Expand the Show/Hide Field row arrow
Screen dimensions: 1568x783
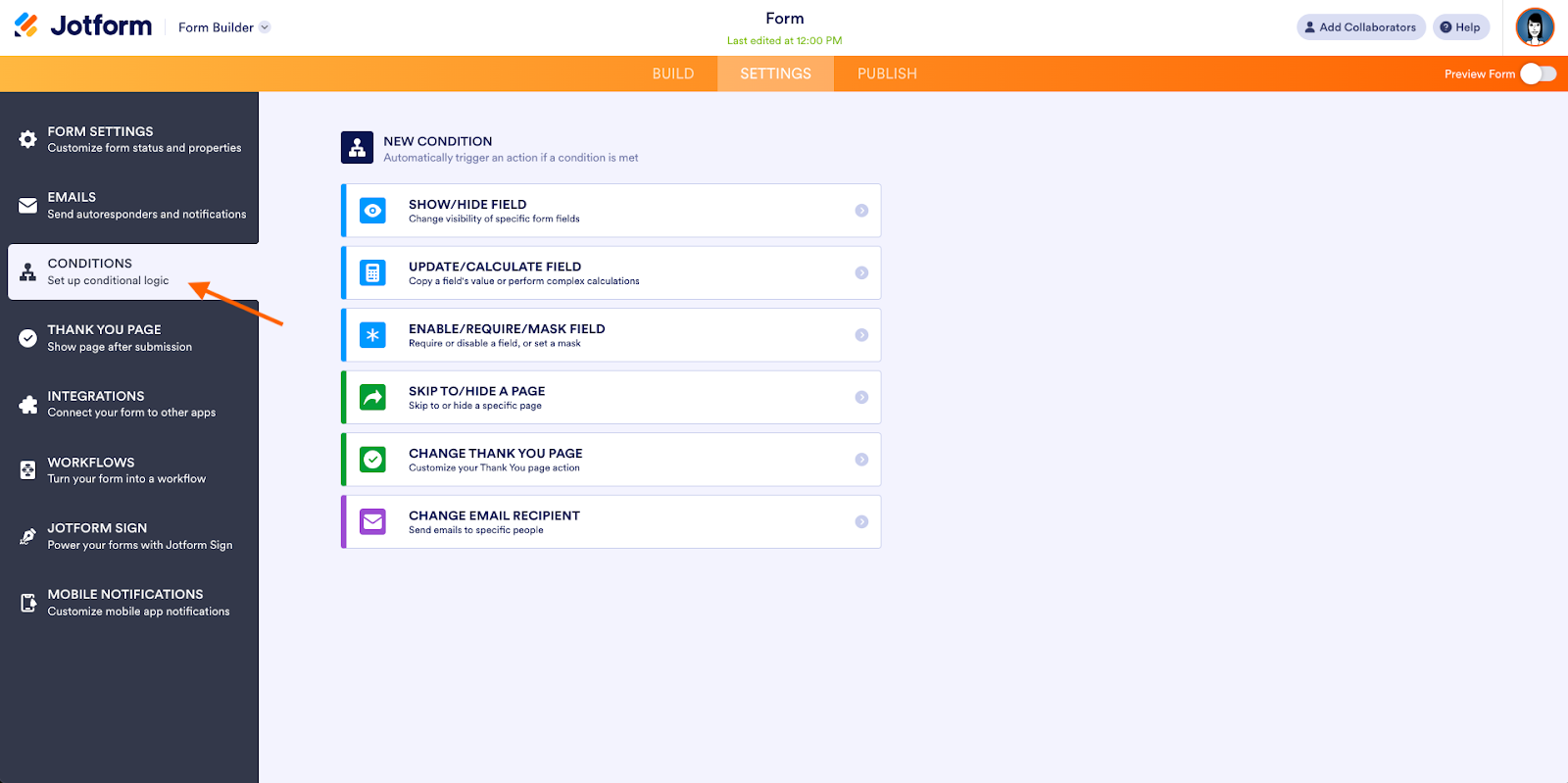861,211
